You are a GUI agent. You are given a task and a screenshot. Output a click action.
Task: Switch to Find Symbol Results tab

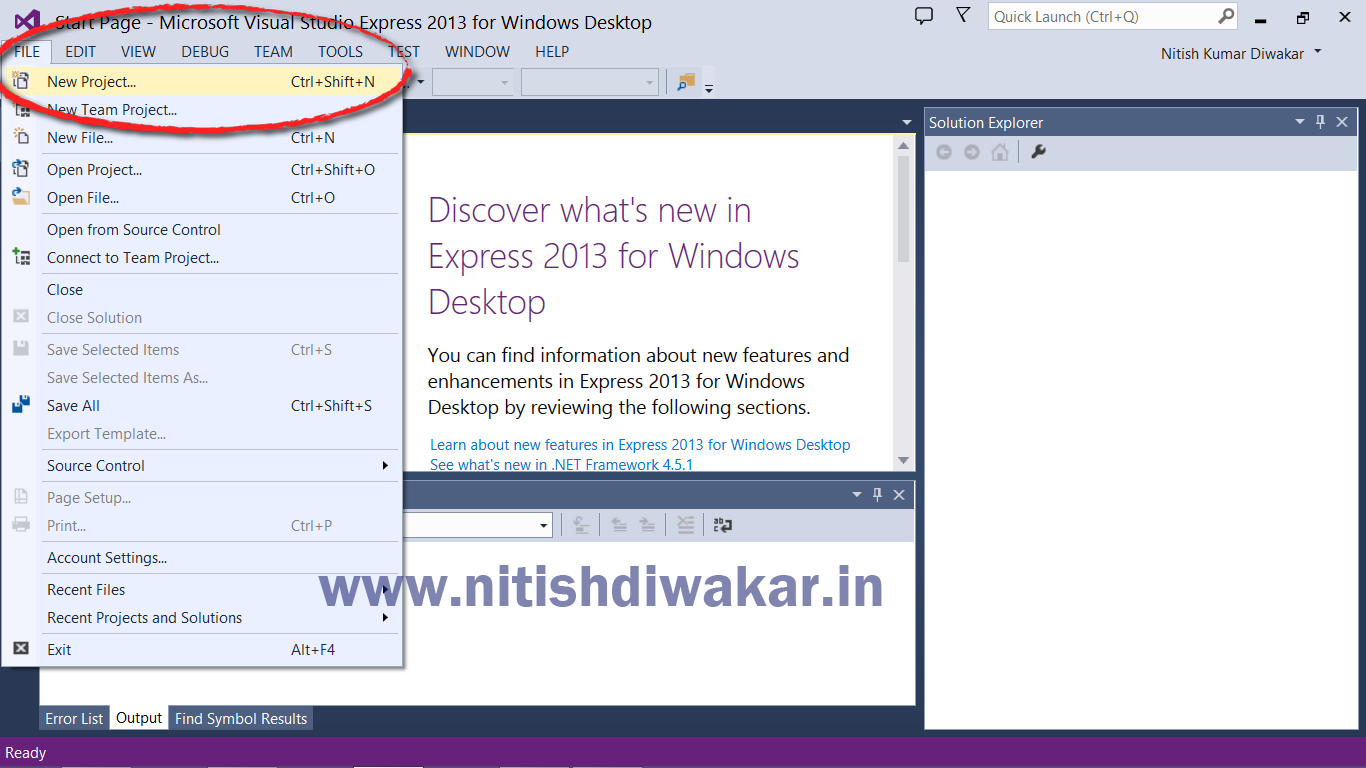click(241, 718)
